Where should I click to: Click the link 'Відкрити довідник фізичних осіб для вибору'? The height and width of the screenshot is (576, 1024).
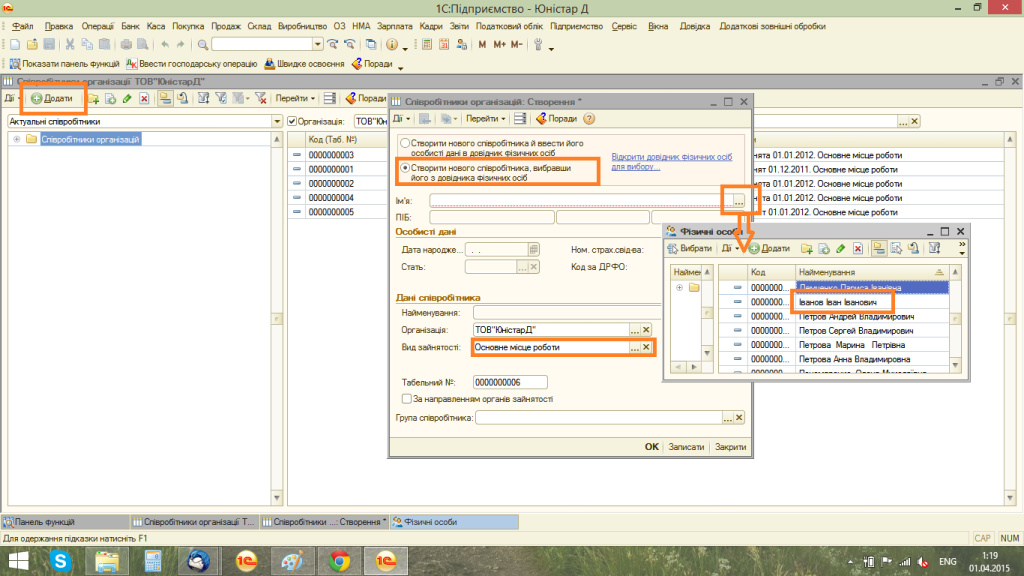pos(671,161)
